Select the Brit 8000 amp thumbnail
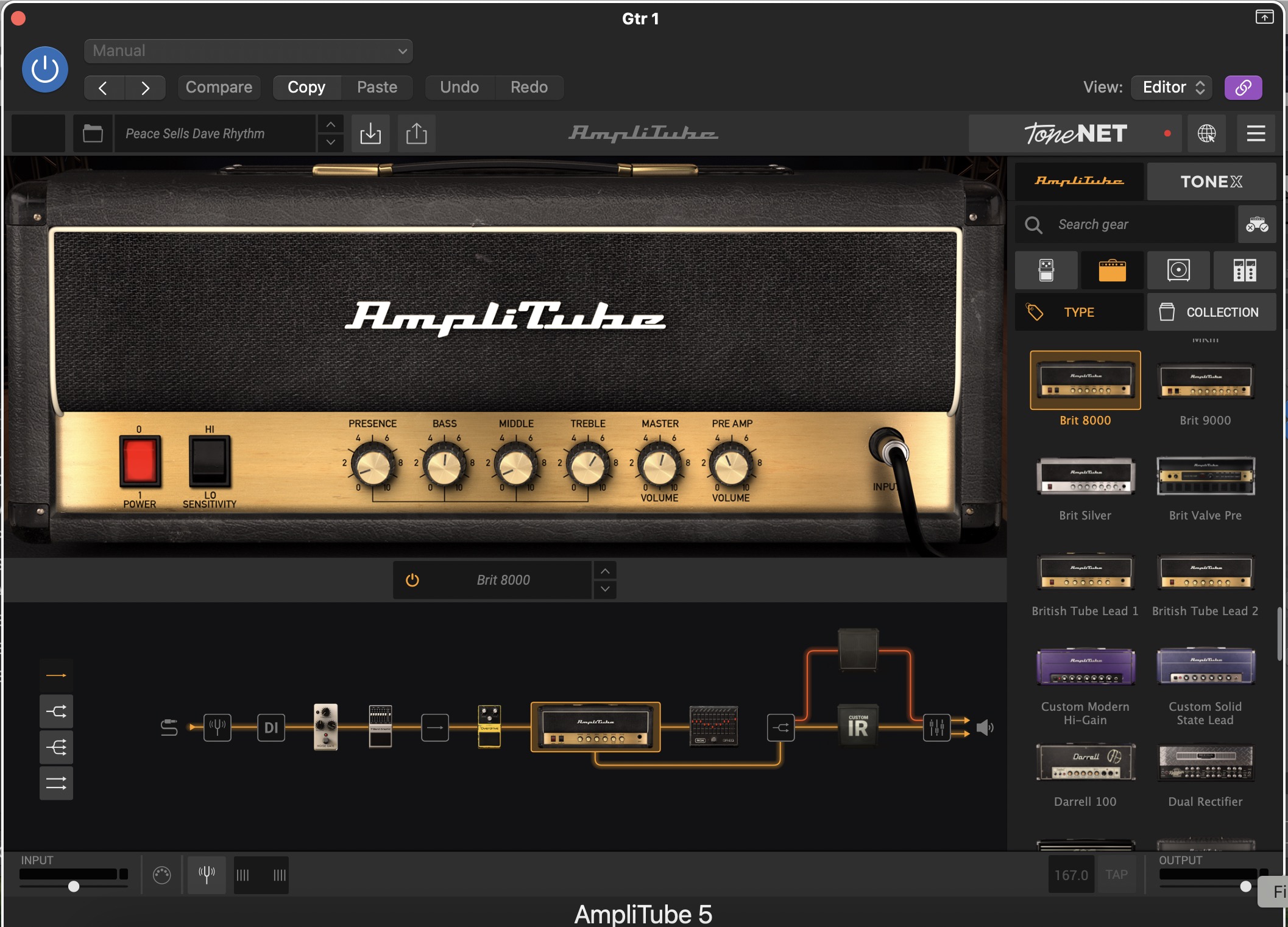Screen dimensions: 1288x927 click(x=1085, y=380)
